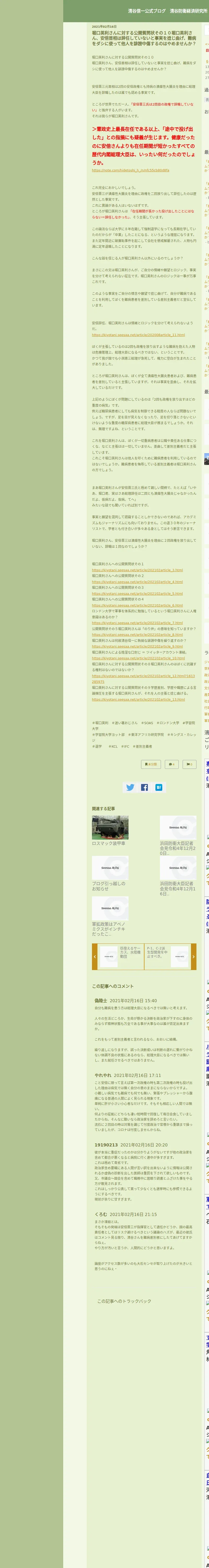Open the trackback count button showing 0
This screenshot has width=209, height=1568.
(x=189, y=764)
